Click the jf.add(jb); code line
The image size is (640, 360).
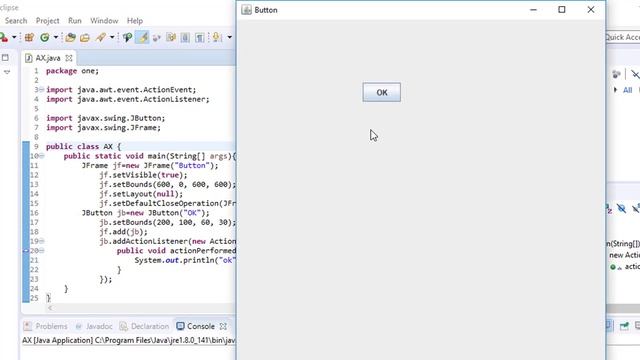coord(123,232)
